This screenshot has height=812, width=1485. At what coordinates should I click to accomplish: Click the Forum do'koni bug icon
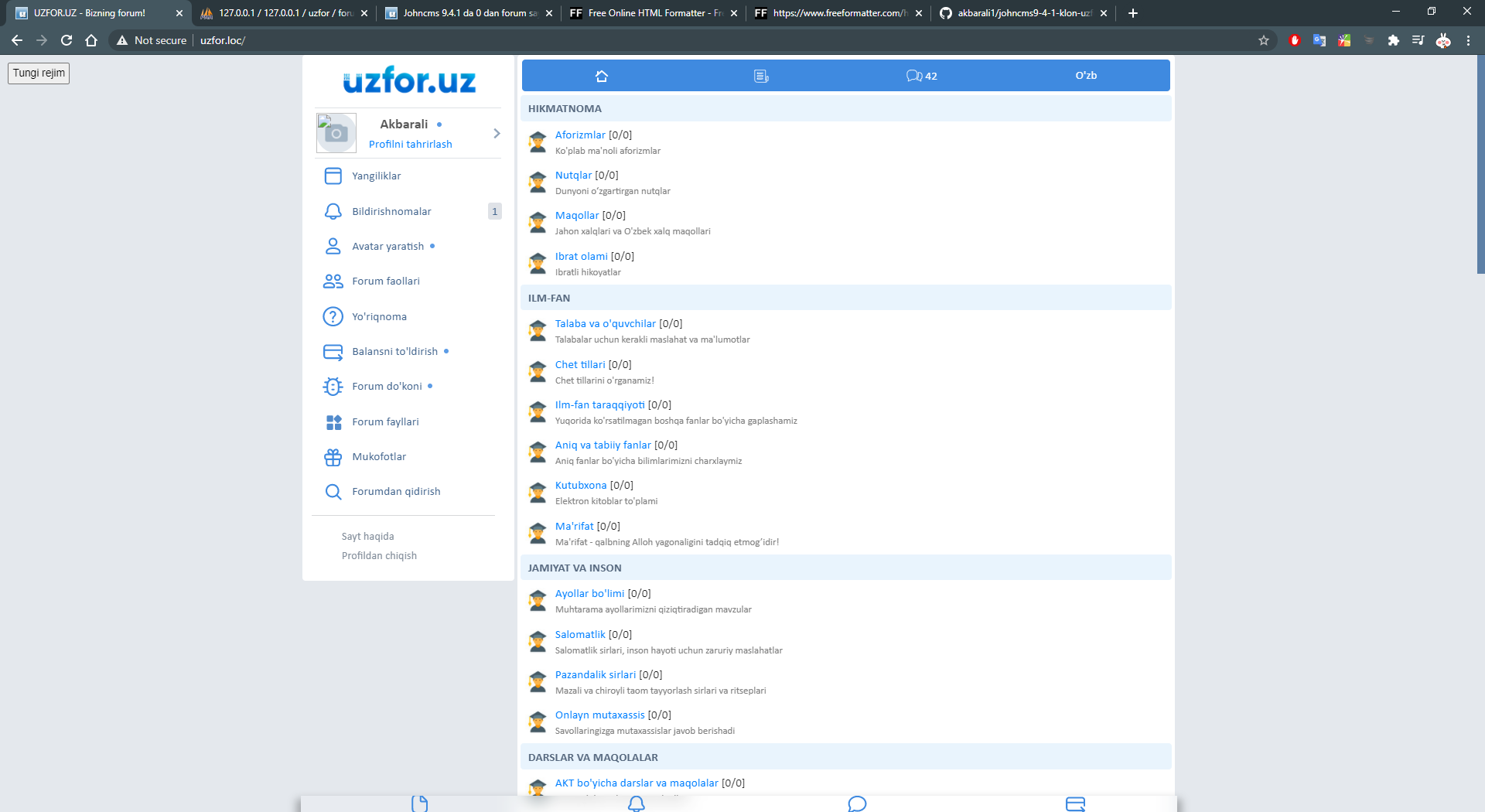pyautogui.click(x=333, y=387)
